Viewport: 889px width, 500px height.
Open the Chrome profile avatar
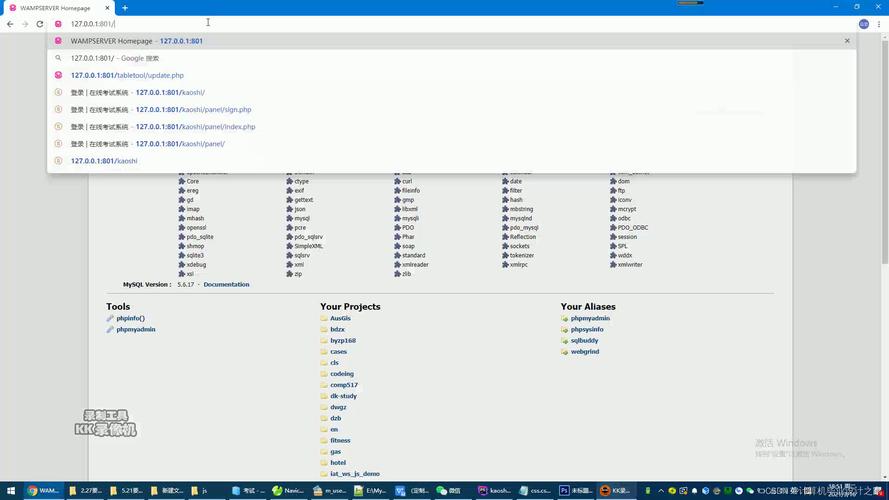click(x=863, y=24)
